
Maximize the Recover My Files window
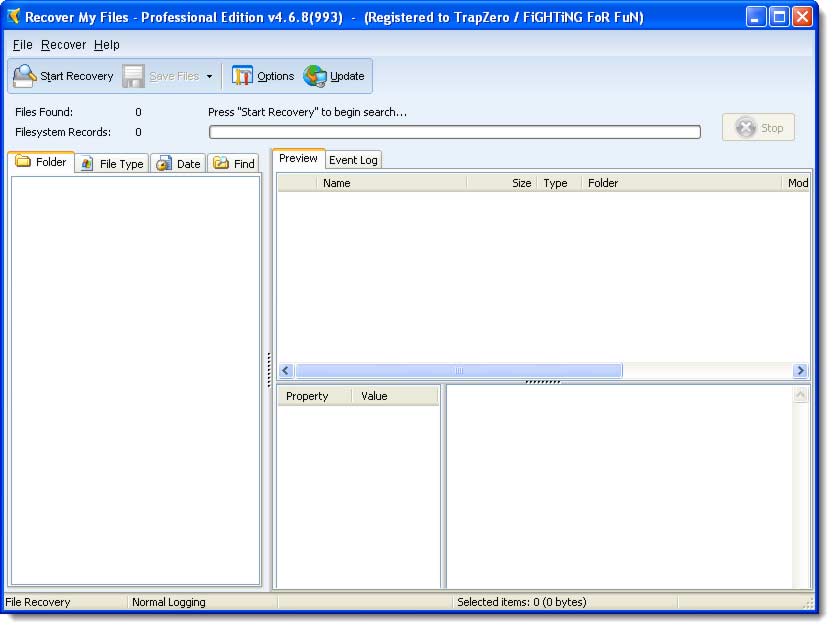pyautogui.click(x=779, y=16)
